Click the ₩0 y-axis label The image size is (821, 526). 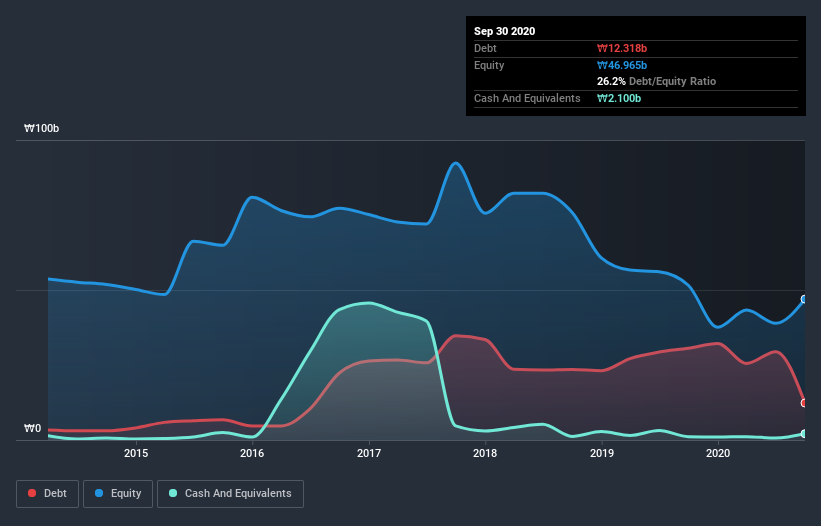click(32, 428)
